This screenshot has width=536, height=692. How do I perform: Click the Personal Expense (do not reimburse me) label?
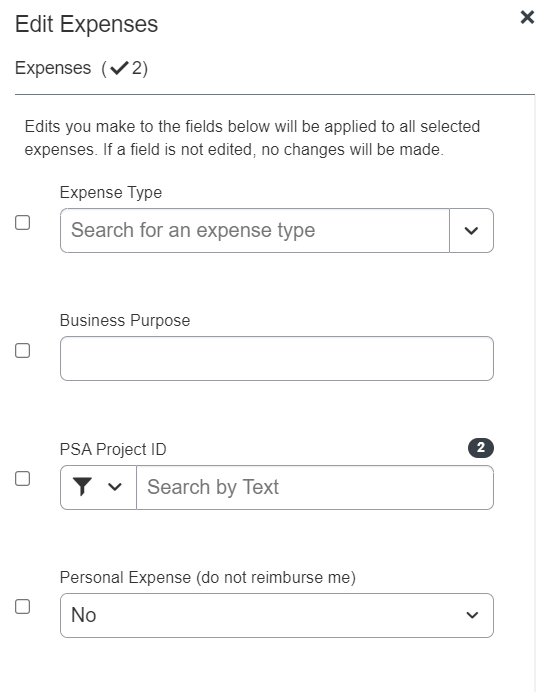click(208, 578)
